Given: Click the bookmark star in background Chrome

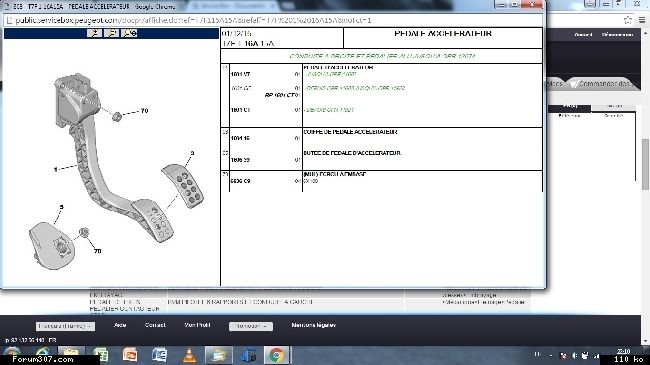Looking at the screenshot, I should point(628,20).
